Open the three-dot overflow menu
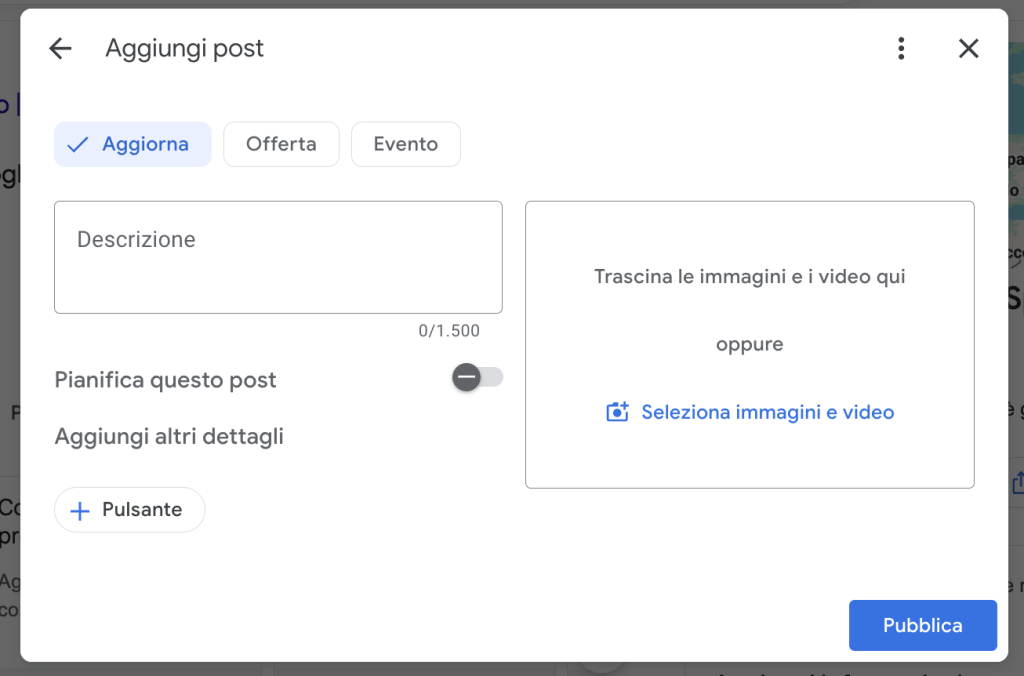The image size is (1024, 676). [x=900, y=48]
